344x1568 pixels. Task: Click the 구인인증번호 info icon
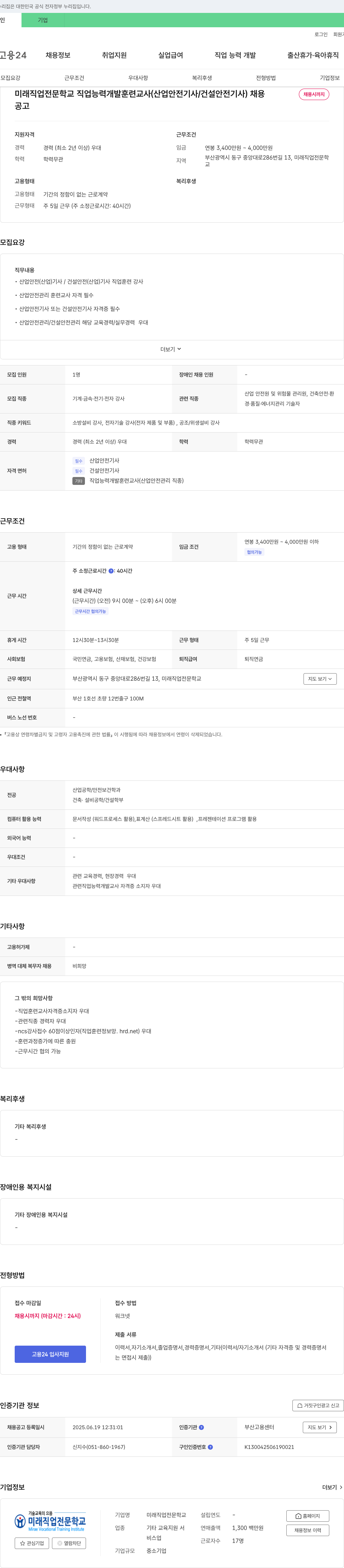point(210,1447)
